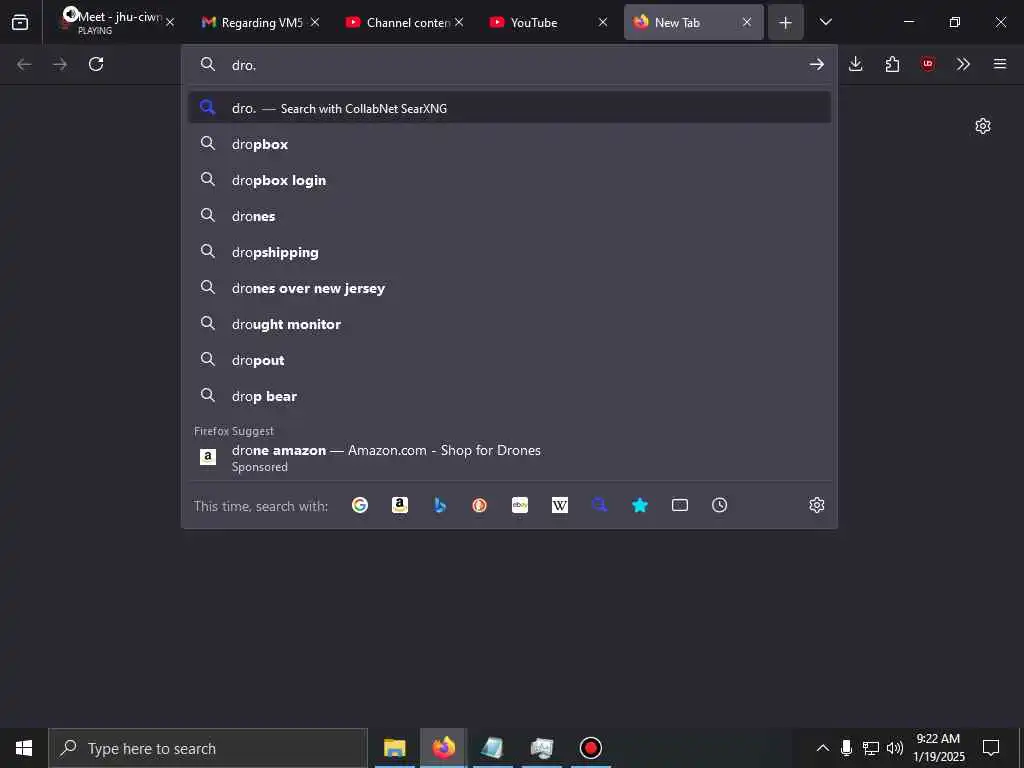
Task: Close the YouTube tab
Action: [603, 22]
